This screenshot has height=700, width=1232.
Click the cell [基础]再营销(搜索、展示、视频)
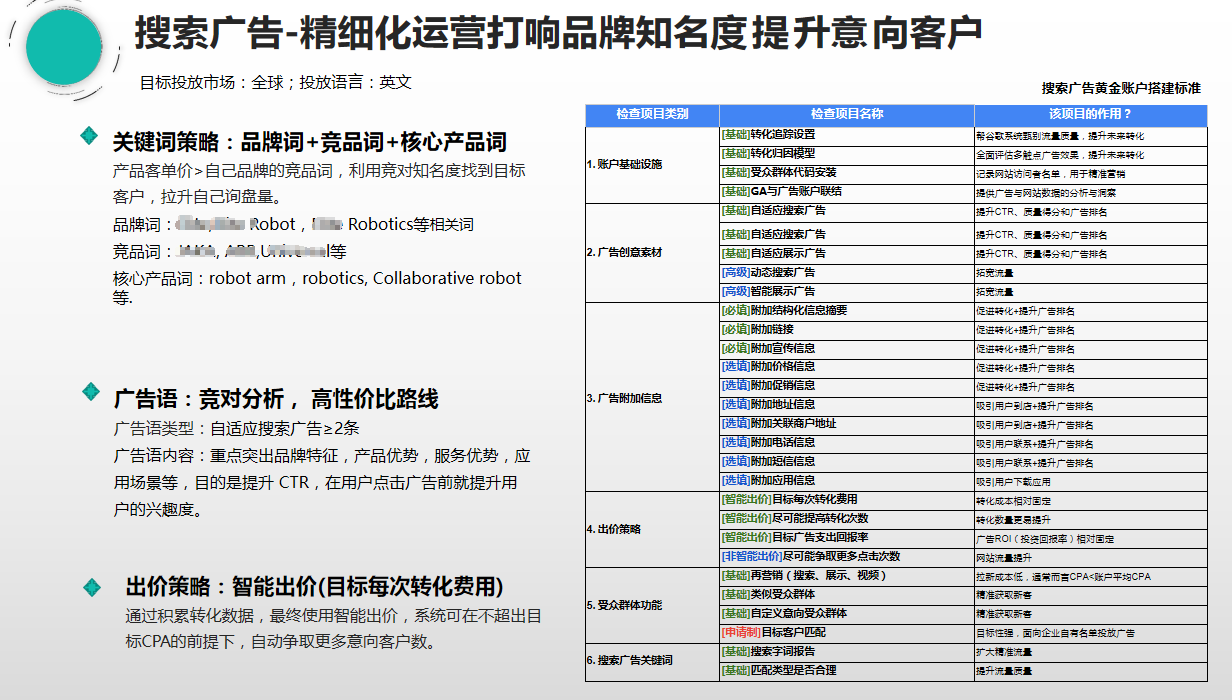pos(847,576)
